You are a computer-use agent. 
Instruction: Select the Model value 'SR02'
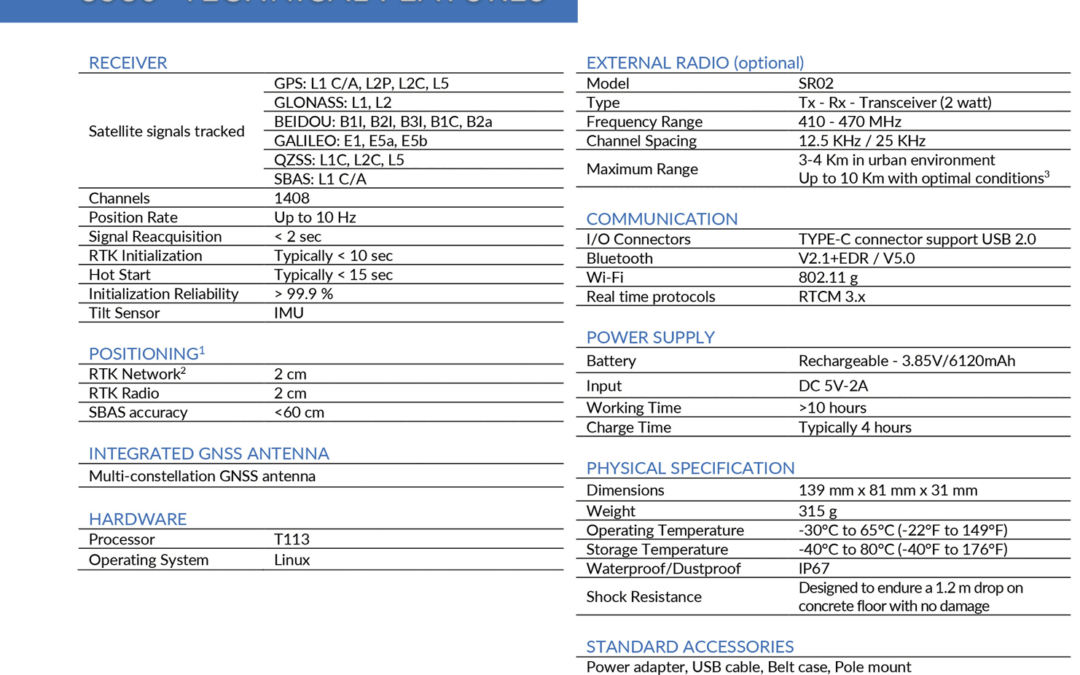coord(816,83)
